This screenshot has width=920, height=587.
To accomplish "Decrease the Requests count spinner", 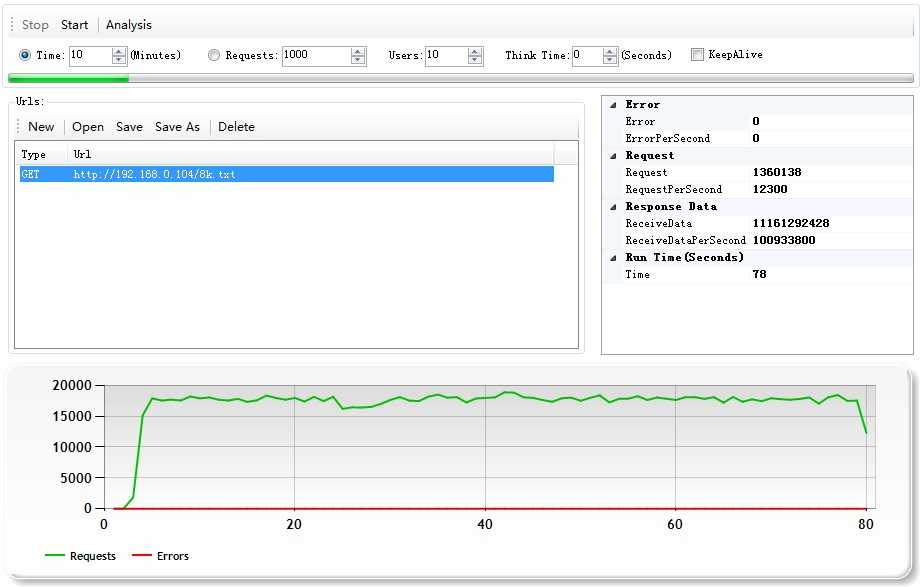I will pyautogui.click(x=358, y=60).
